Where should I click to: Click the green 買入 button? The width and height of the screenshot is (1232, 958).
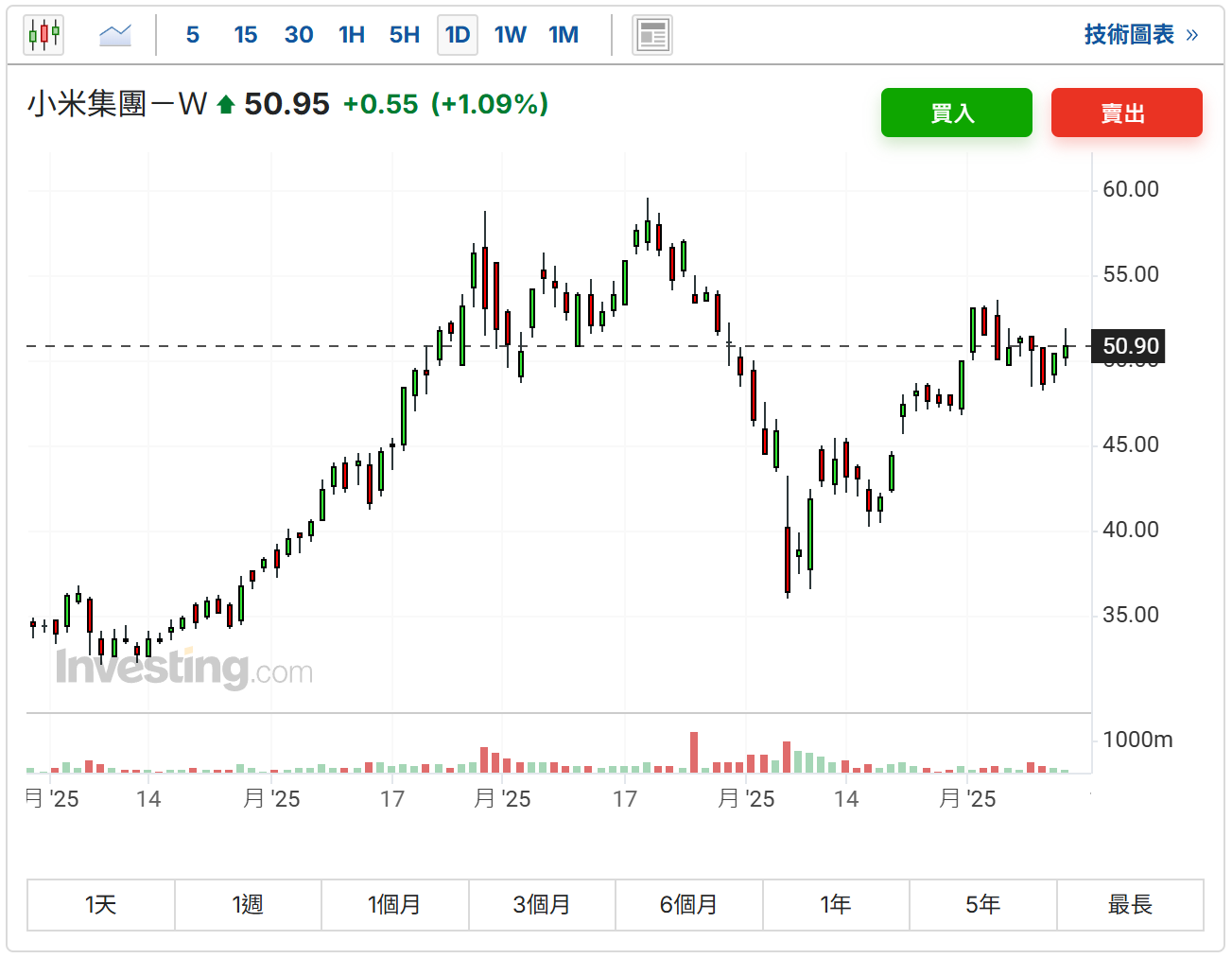coord(957,113)
